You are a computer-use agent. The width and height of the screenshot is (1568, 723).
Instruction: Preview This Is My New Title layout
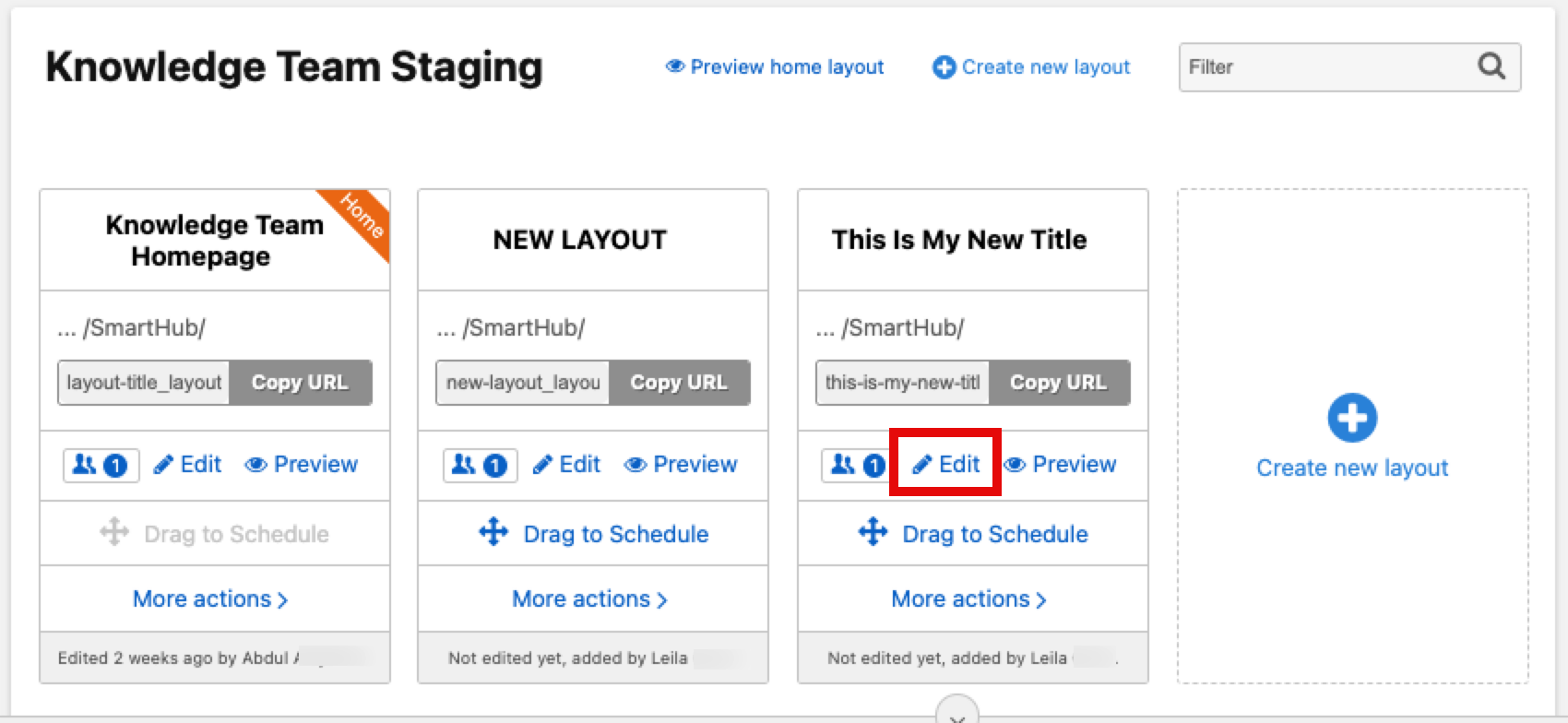click(1061, 465)
